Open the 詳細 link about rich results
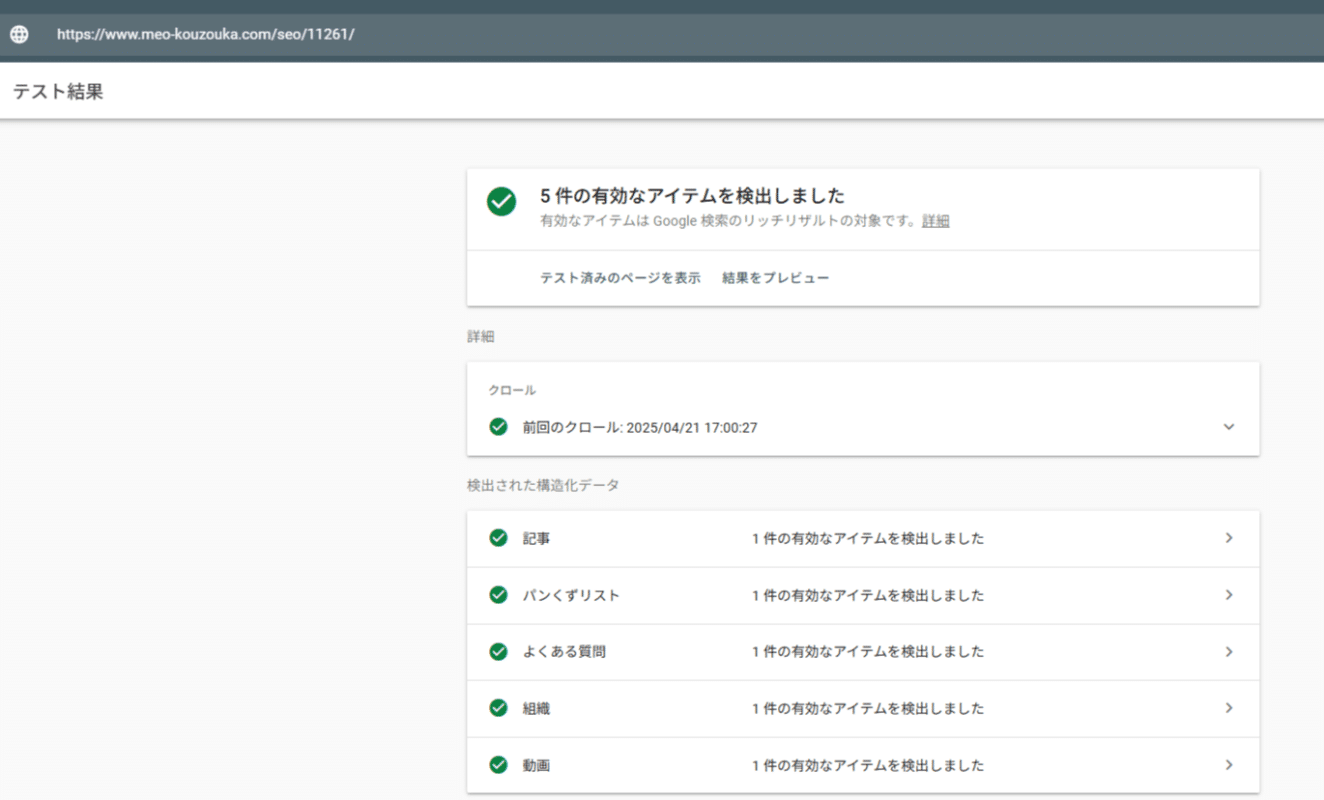 (936, 221)
